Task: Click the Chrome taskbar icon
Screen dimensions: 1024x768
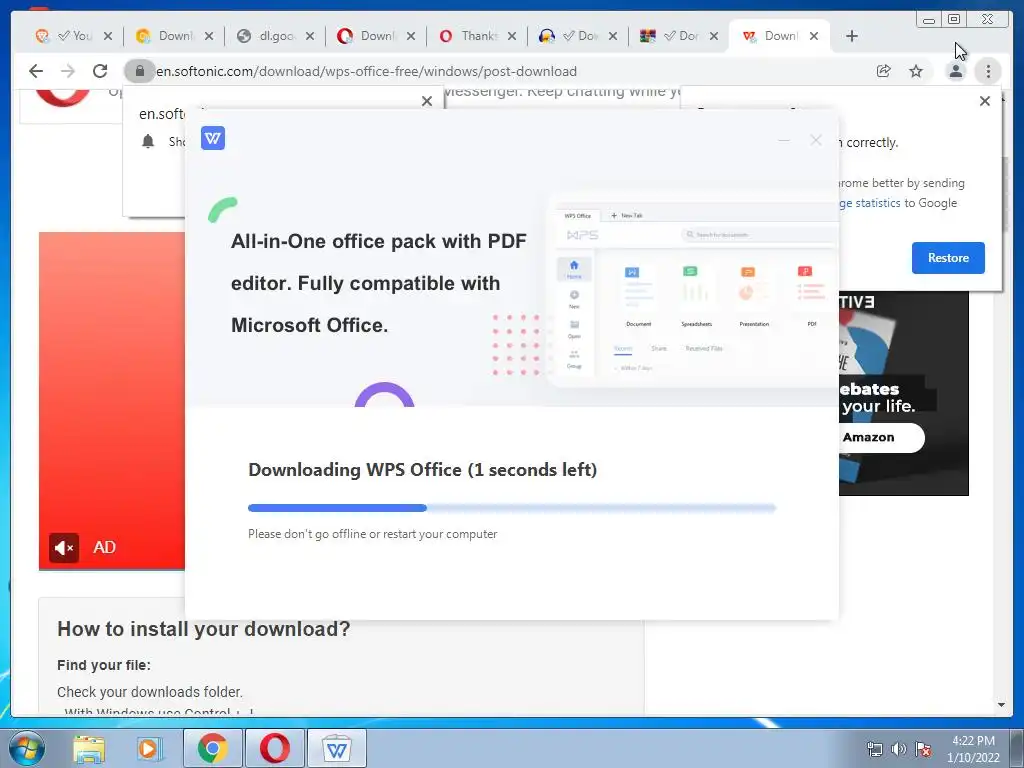Action: point(212,748)
